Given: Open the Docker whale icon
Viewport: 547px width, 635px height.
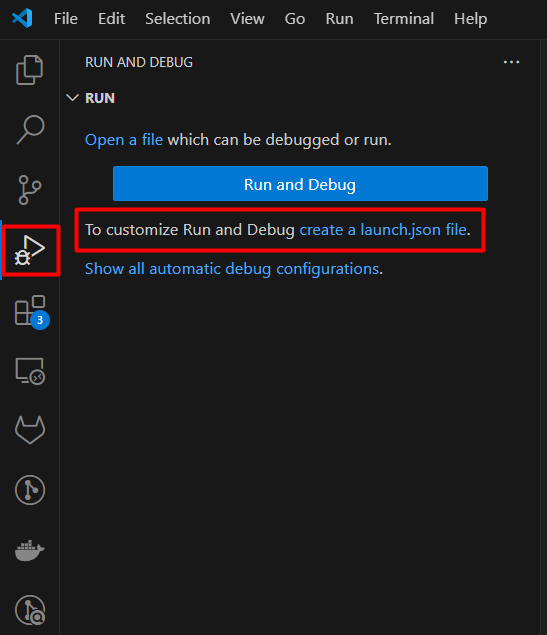Looking at the screenshot, I should 30,550.
